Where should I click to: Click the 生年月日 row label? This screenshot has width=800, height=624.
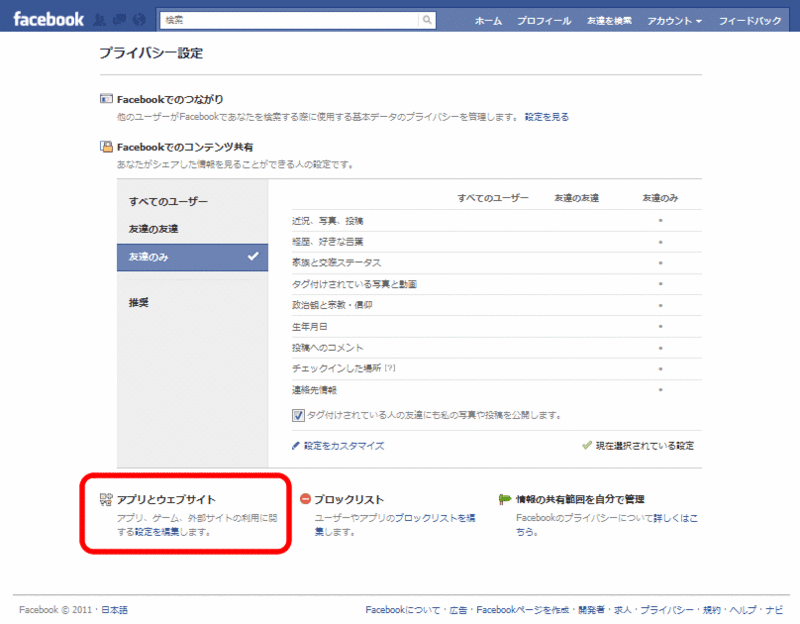click(x=310, y=327)
